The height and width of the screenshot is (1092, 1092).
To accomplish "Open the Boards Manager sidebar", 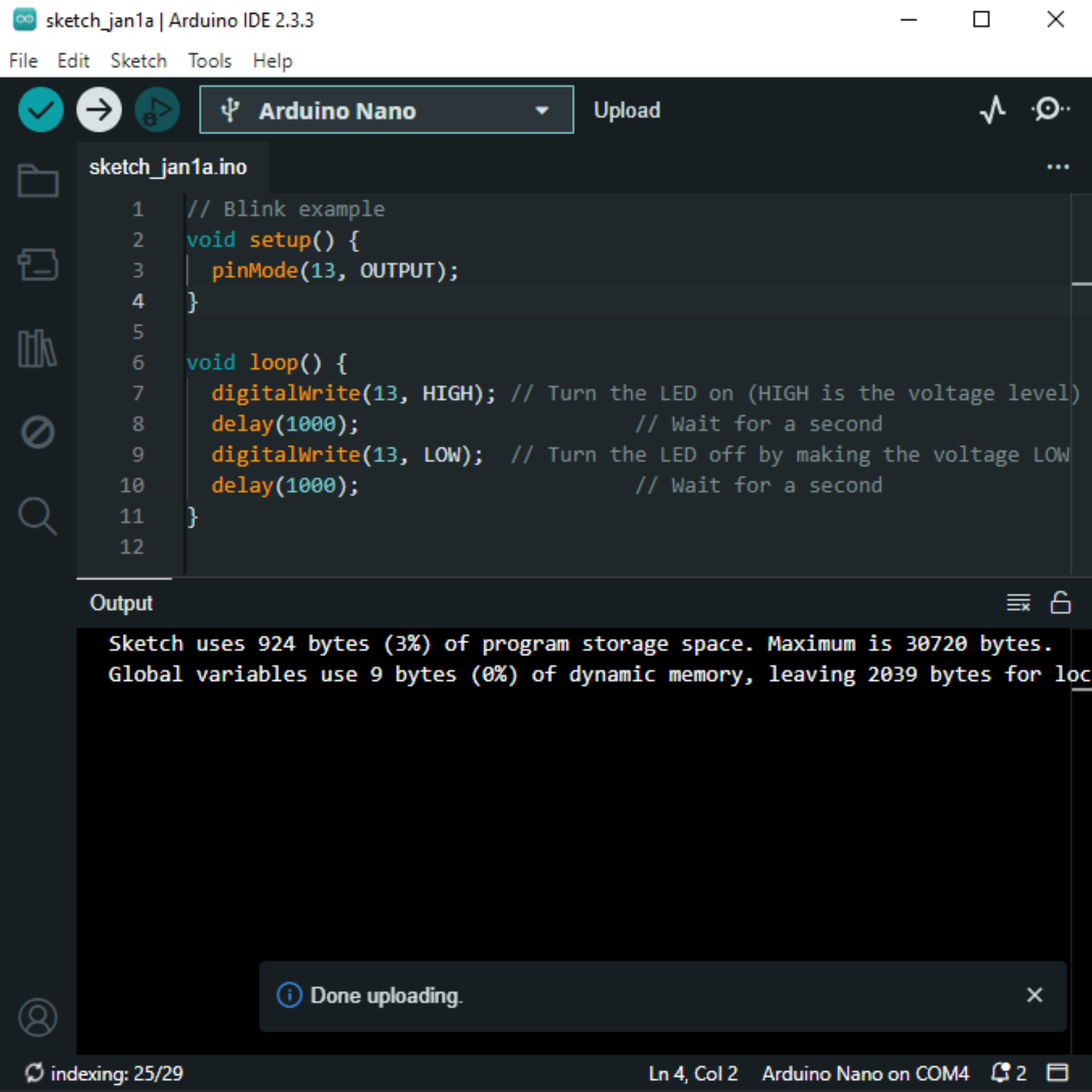I will coord(38,264).
